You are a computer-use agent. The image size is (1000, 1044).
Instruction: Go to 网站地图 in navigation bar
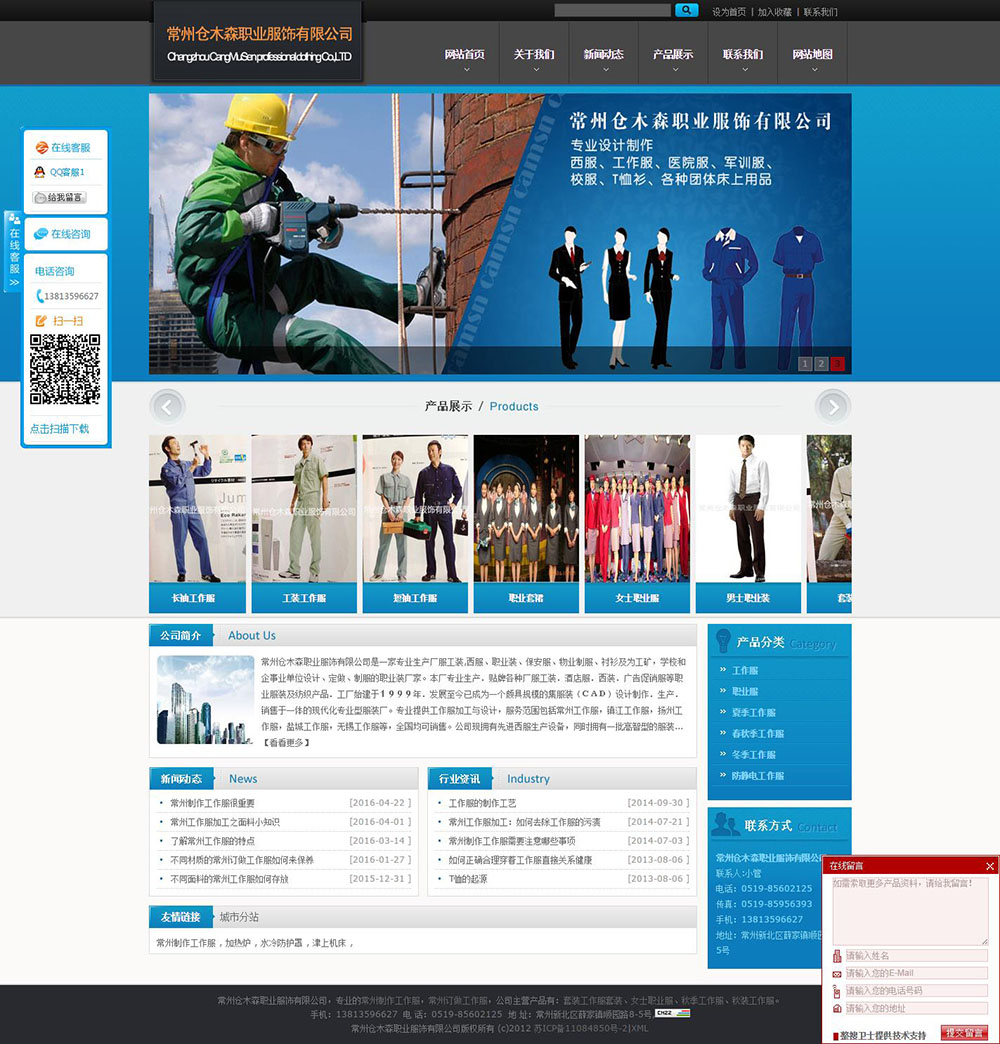(812, 56)
